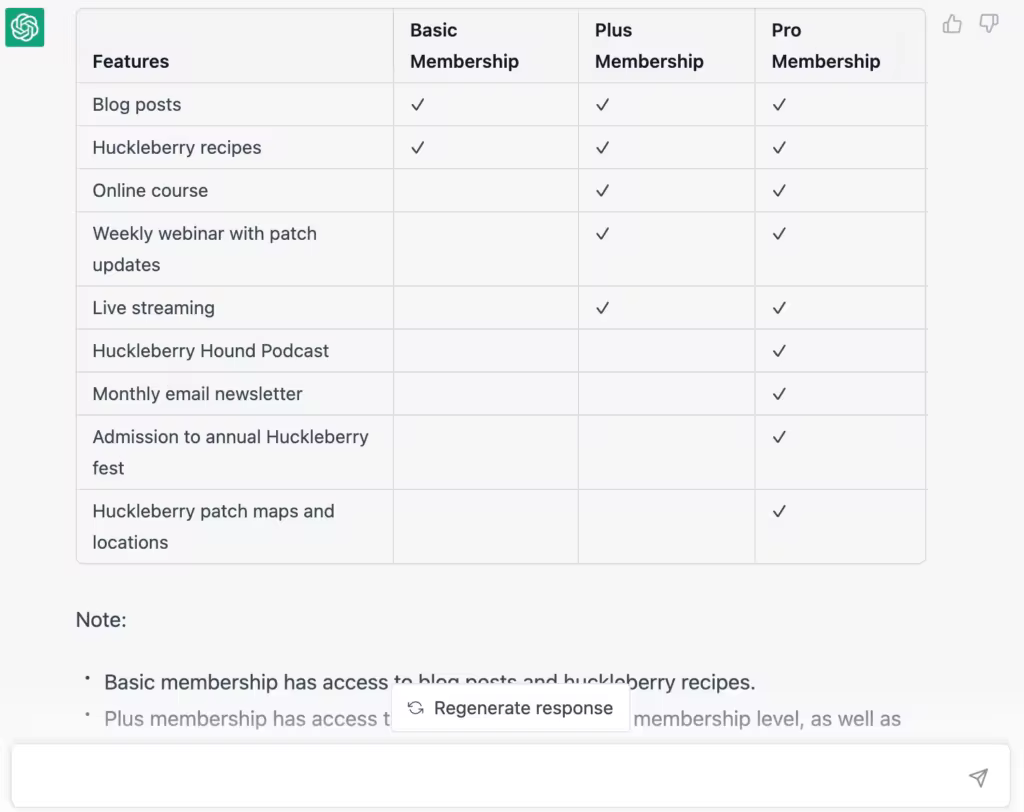Click the Blog posts checkmark under Basic Membership
The width and height of the screenshot is (1024, 812).
[418, 105]
